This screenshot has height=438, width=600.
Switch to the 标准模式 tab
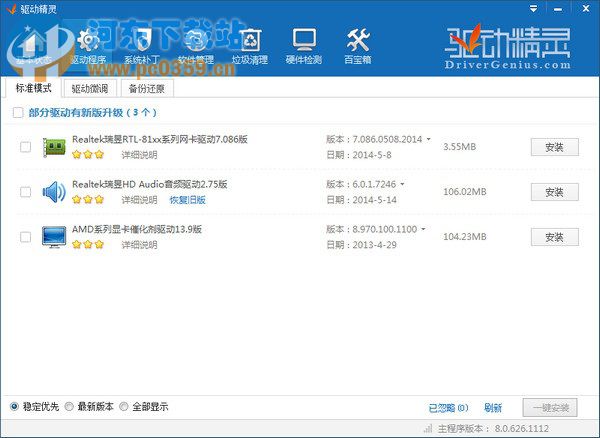[x=33, y=88]
